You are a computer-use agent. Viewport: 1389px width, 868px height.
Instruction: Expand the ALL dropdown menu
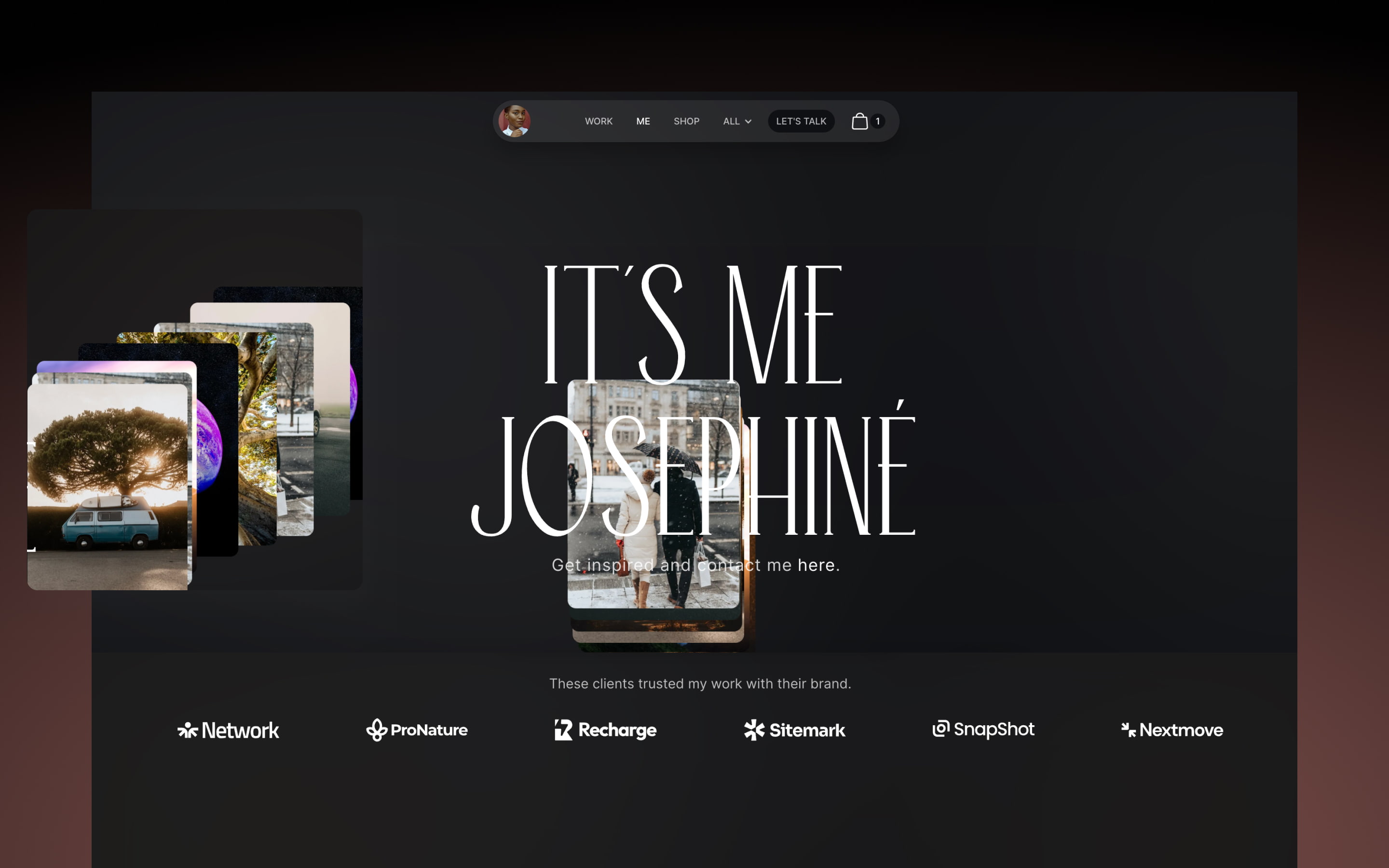point(737,121)
